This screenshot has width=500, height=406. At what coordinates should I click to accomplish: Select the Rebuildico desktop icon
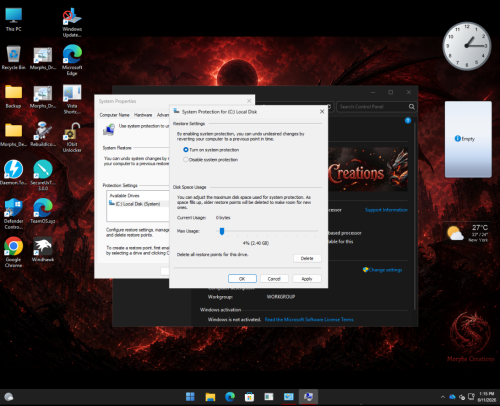[43, 134]
